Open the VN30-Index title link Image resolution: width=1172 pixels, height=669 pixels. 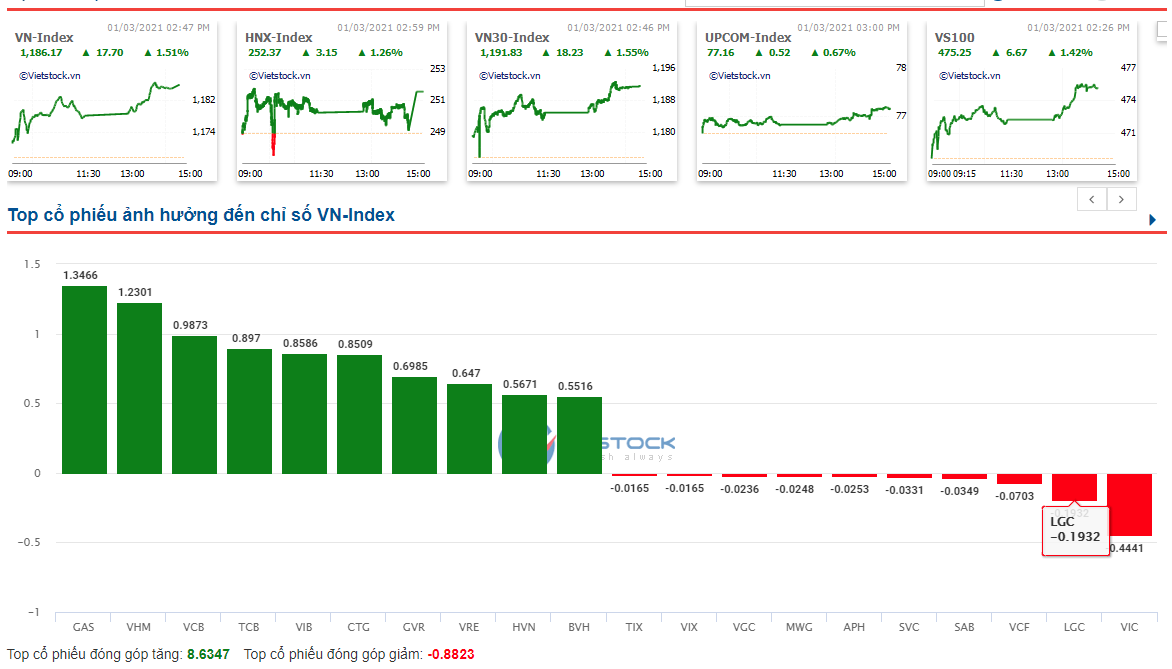512,38
